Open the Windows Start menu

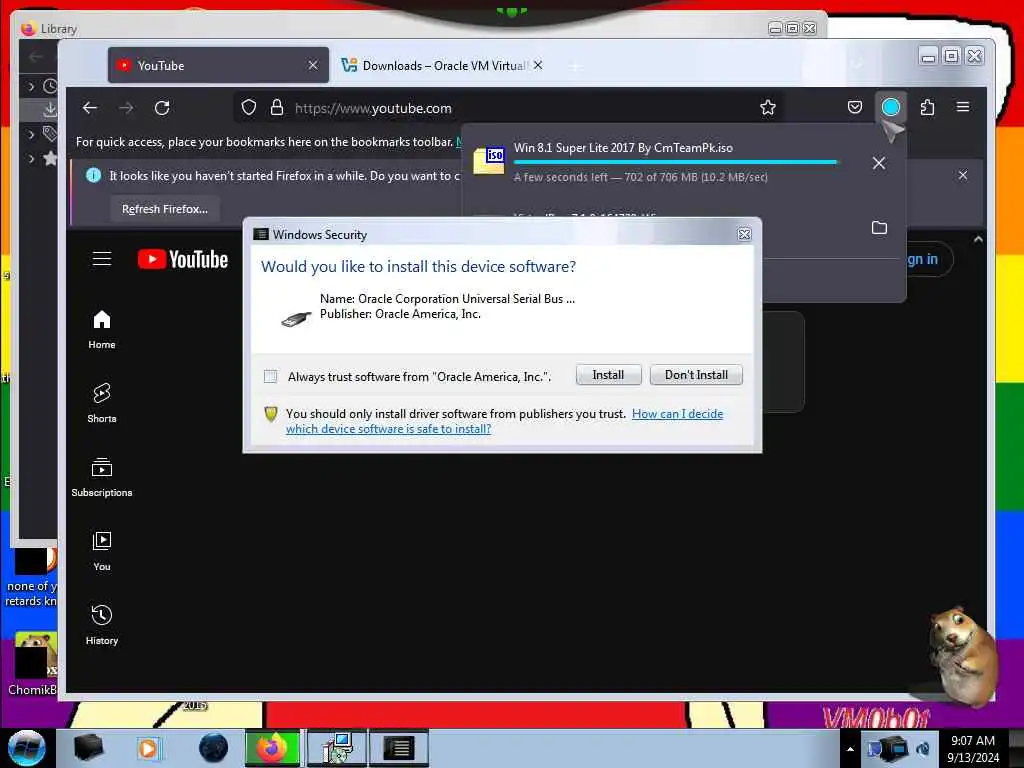pyautogui.click(x=27, y=747)
